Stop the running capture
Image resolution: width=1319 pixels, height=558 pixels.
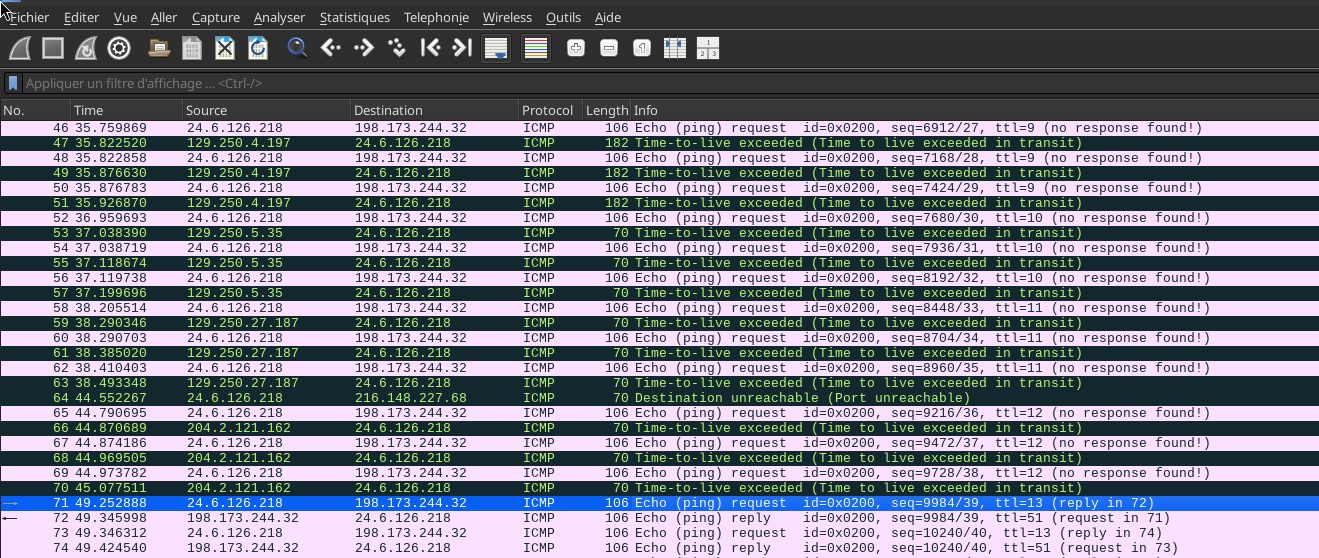point(53,47)
